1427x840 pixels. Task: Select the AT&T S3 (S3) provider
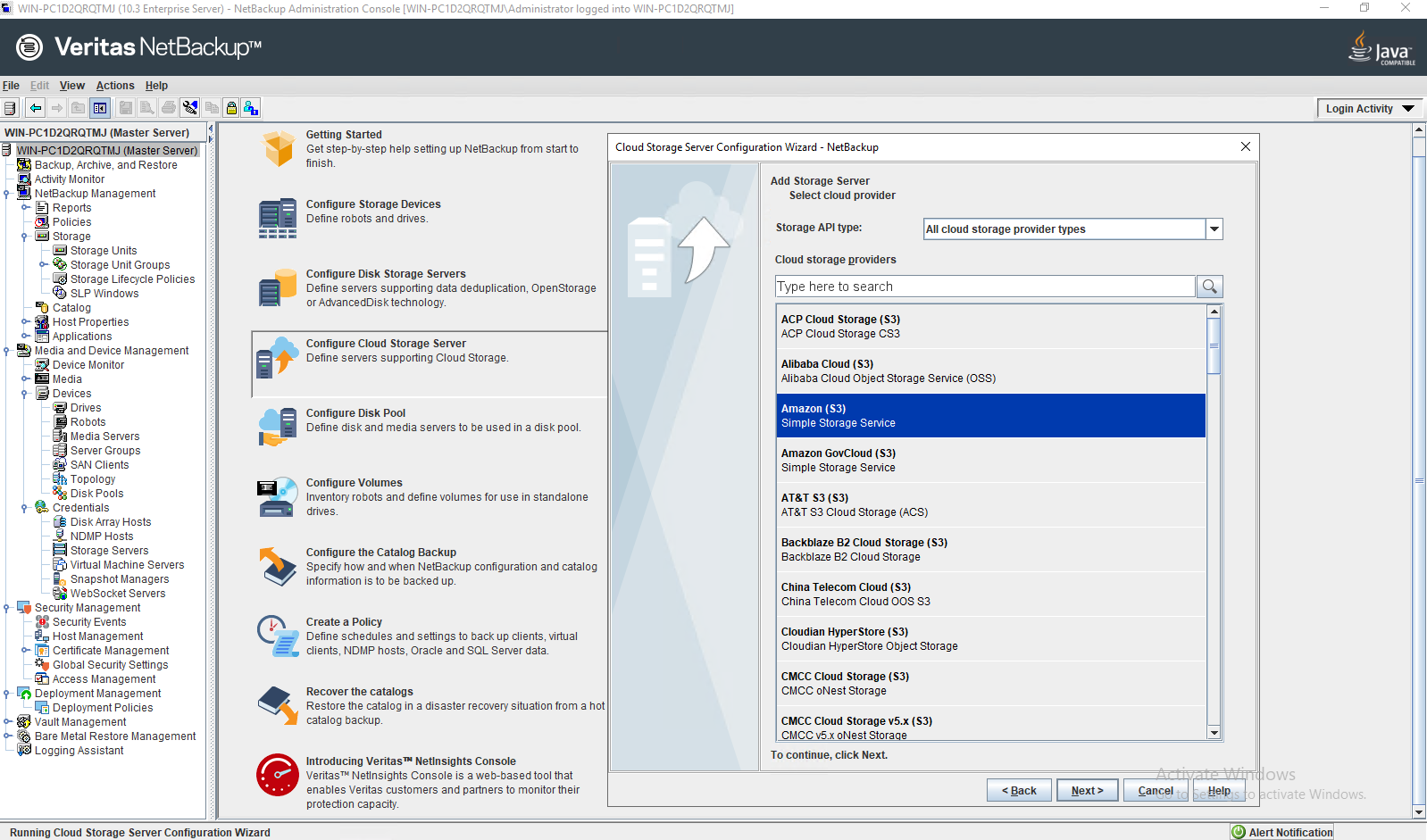coord(991,505)
